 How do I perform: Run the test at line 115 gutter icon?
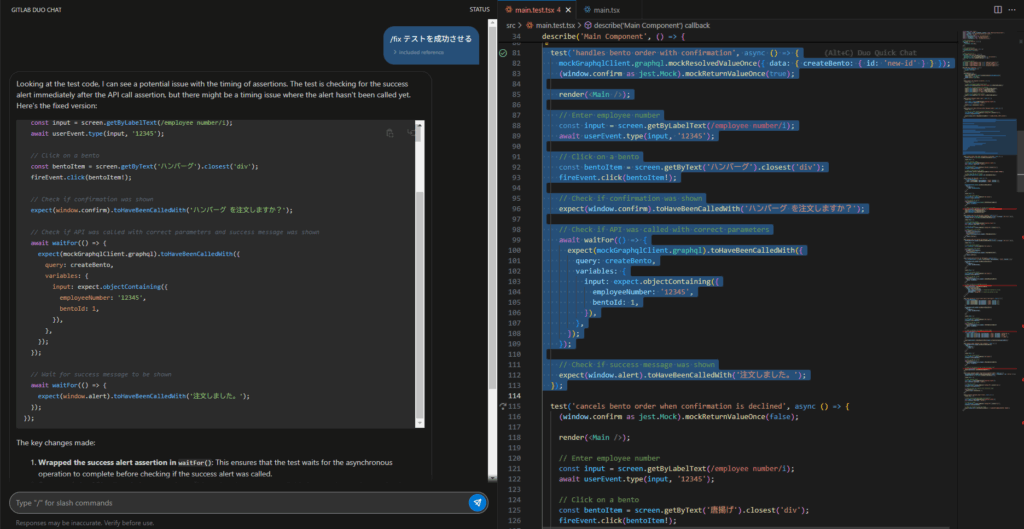[503, 406]
